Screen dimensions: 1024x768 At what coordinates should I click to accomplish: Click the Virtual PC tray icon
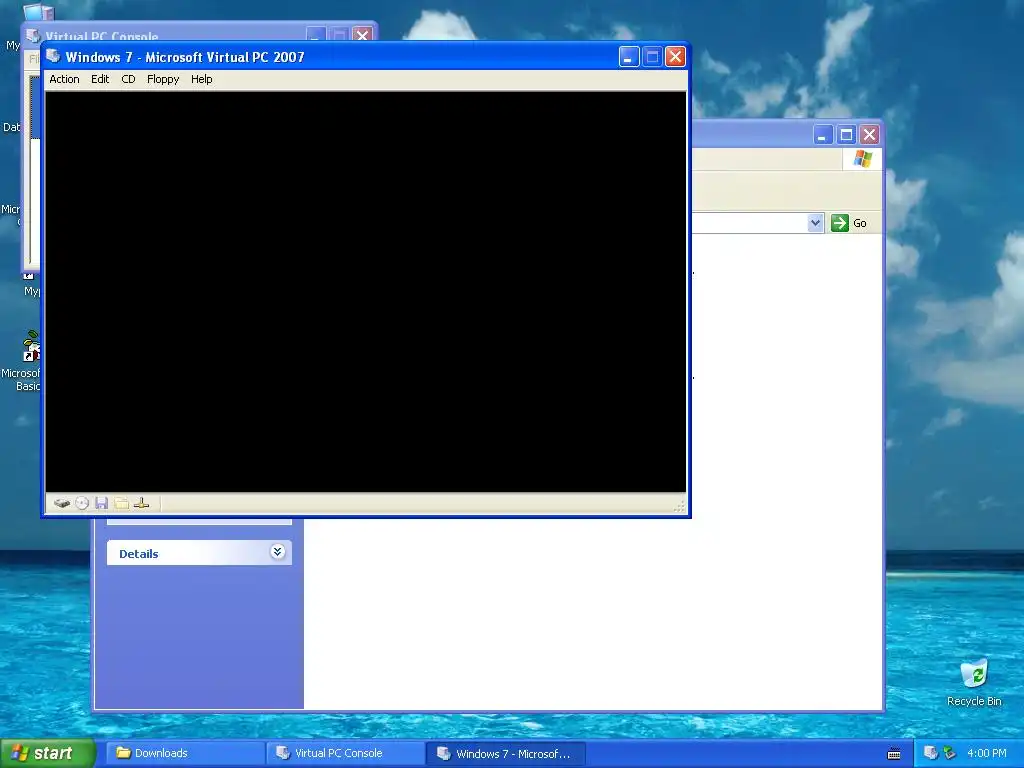click(931, 753)
